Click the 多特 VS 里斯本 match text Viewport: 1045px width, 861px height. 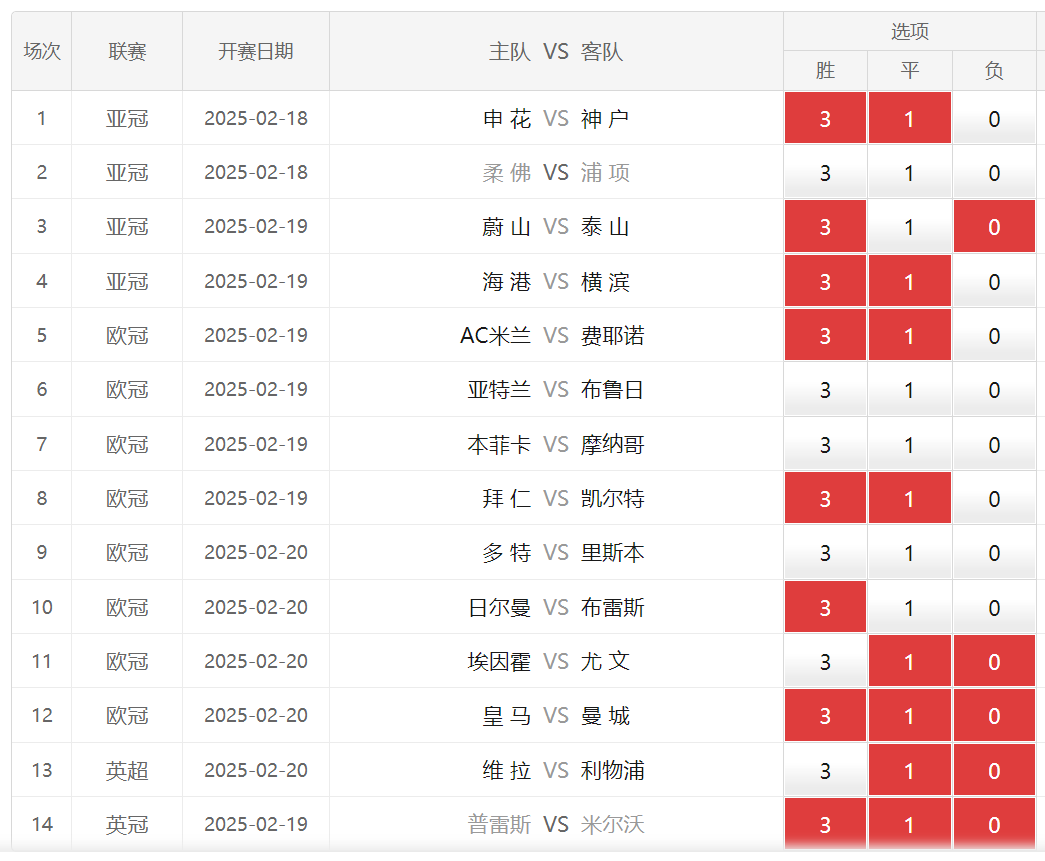(x=563, y=552)
